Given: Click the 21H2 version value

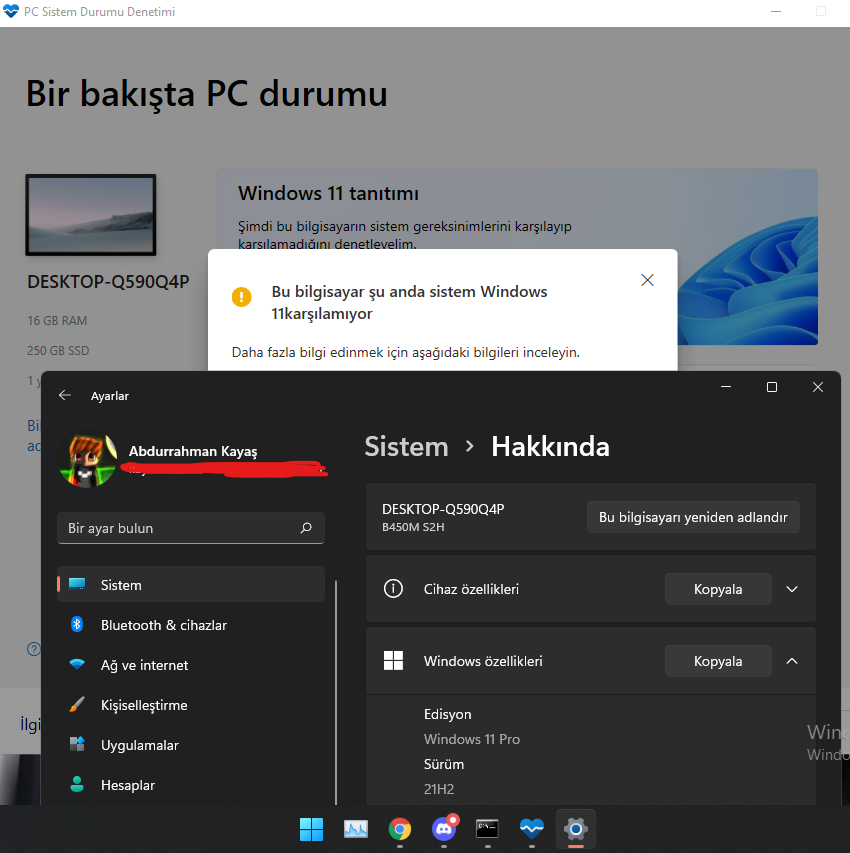Looking at the screenshot, I should coord(439,789).
